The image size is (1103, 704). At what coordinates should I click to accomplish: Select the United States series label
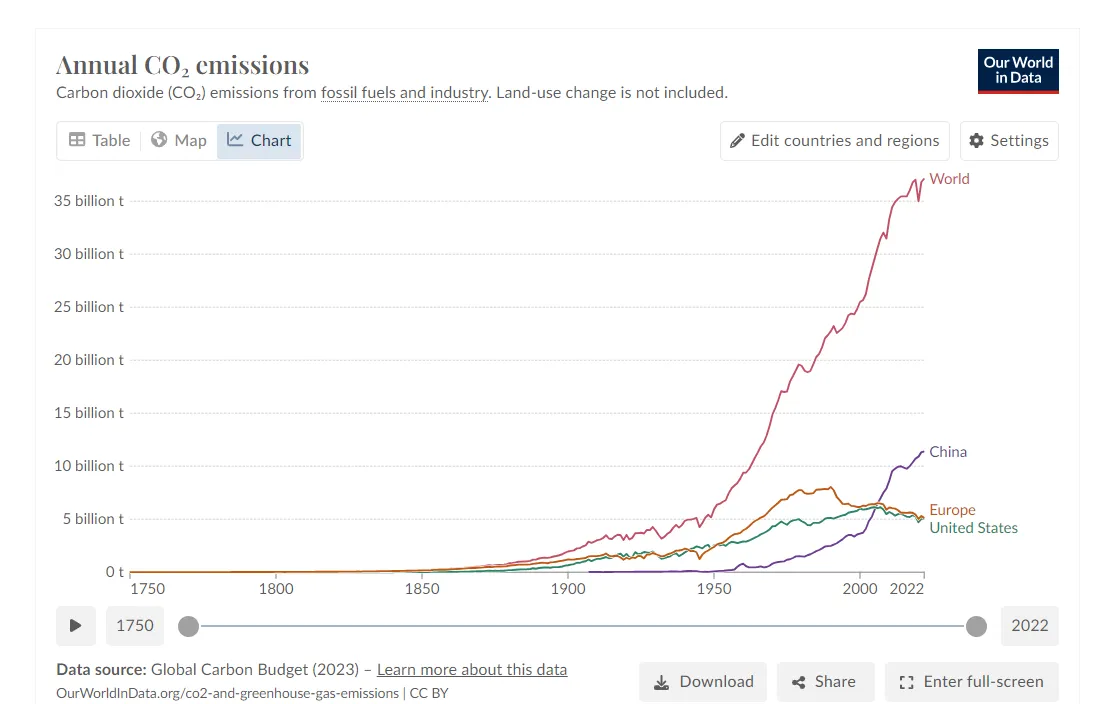(973, 528)
